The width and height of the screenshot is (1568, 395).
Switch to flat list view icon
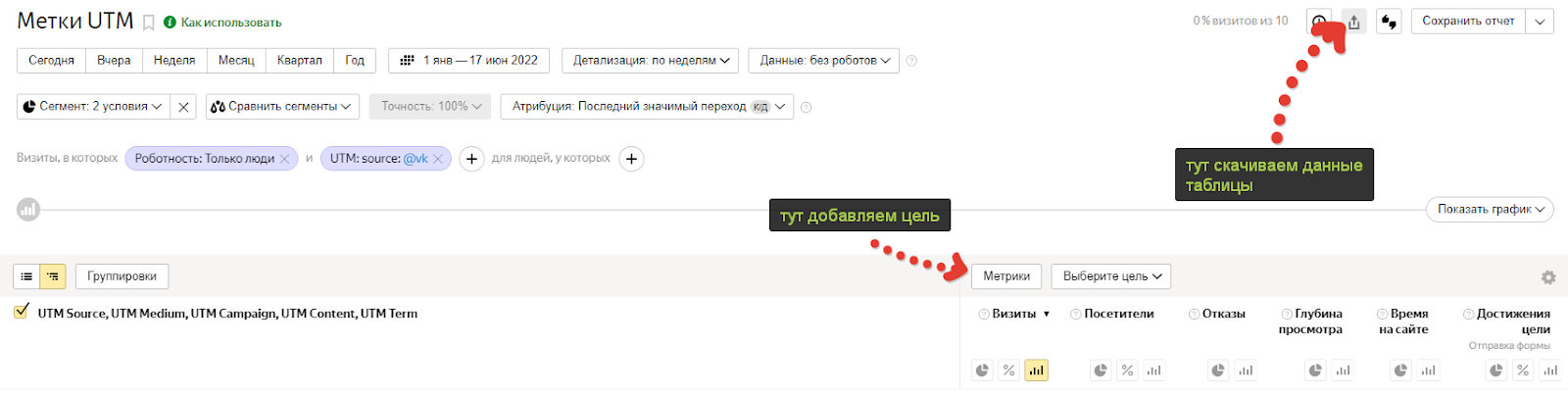click(26, 276)
